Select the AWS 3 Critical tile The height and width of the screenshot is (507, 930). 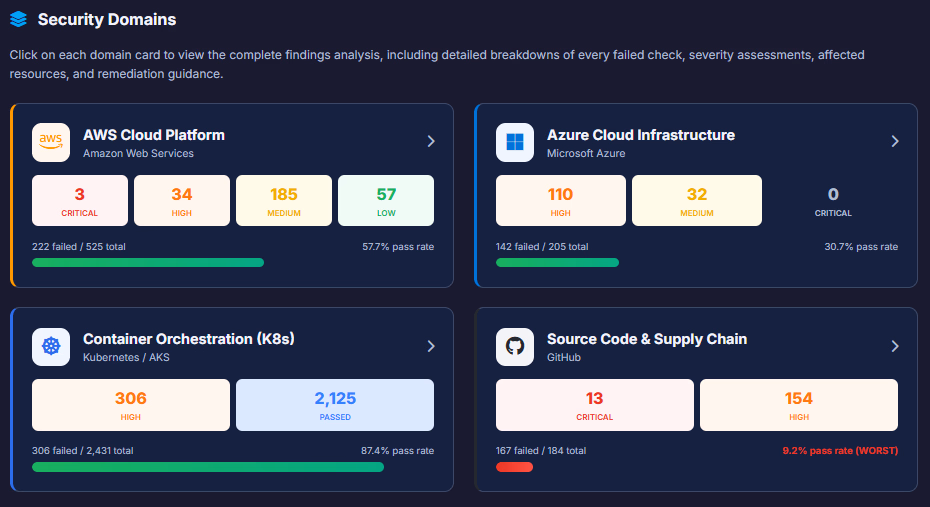coord(79,200)
